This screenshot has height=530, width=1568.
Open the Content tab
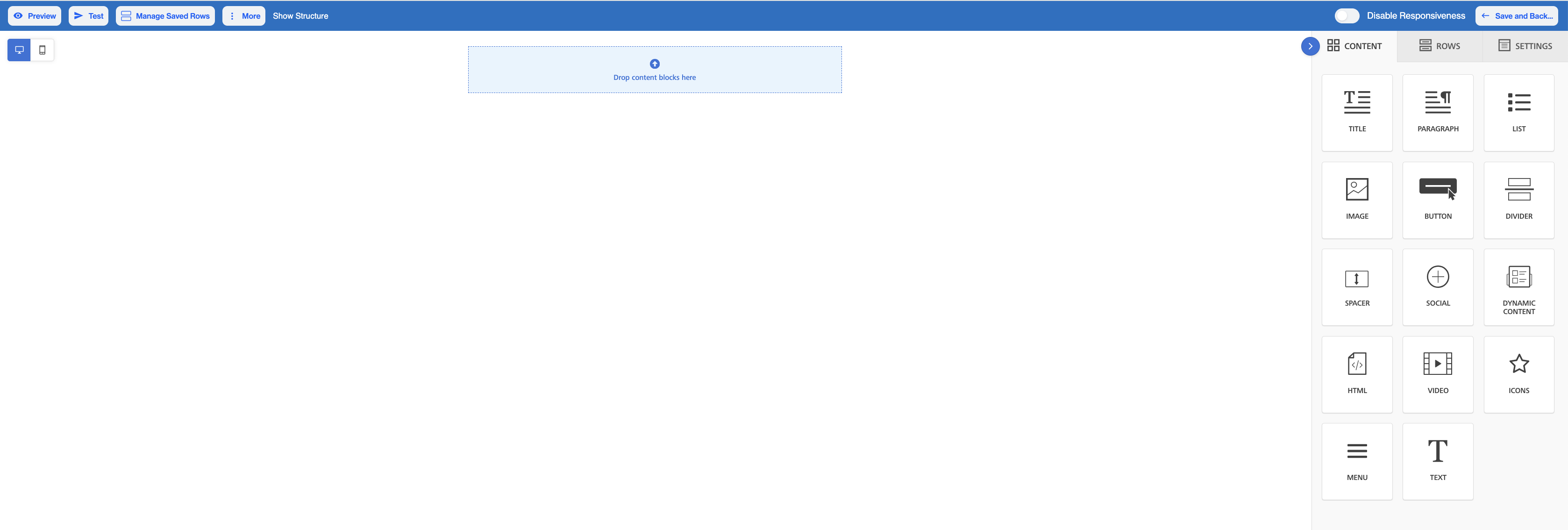(x=1355, y=46)
